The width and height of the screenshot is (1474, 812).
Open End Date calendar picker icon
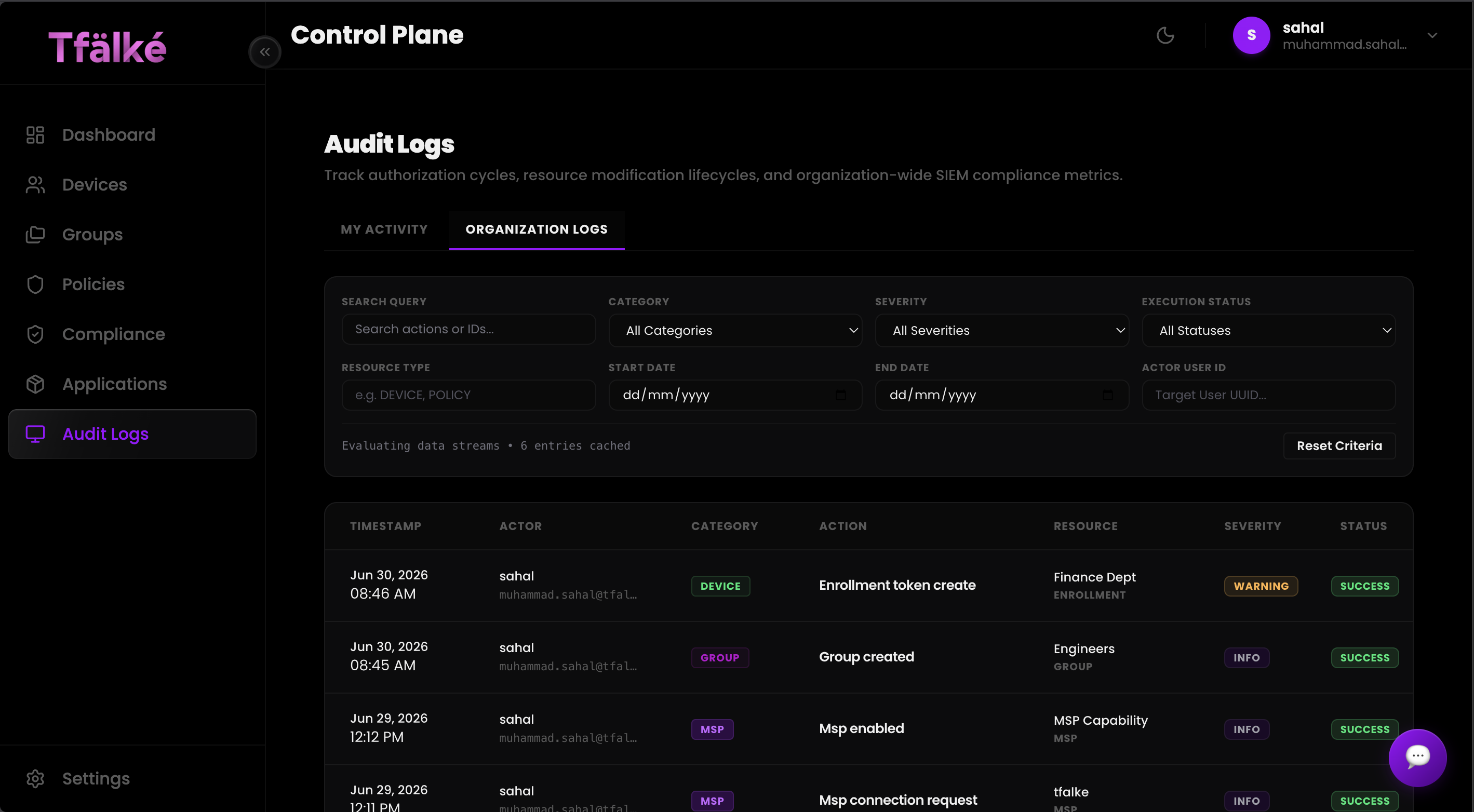tap(1107, 395)
